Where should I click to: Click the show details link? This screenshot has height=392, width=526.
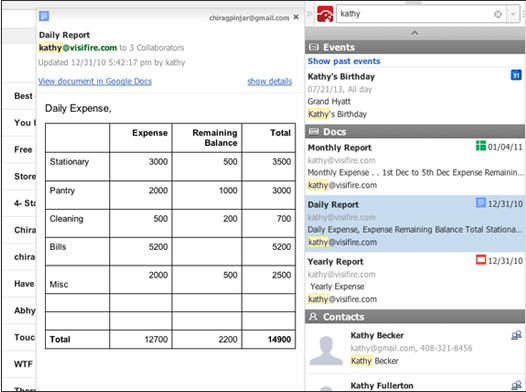tap(270, 81)
